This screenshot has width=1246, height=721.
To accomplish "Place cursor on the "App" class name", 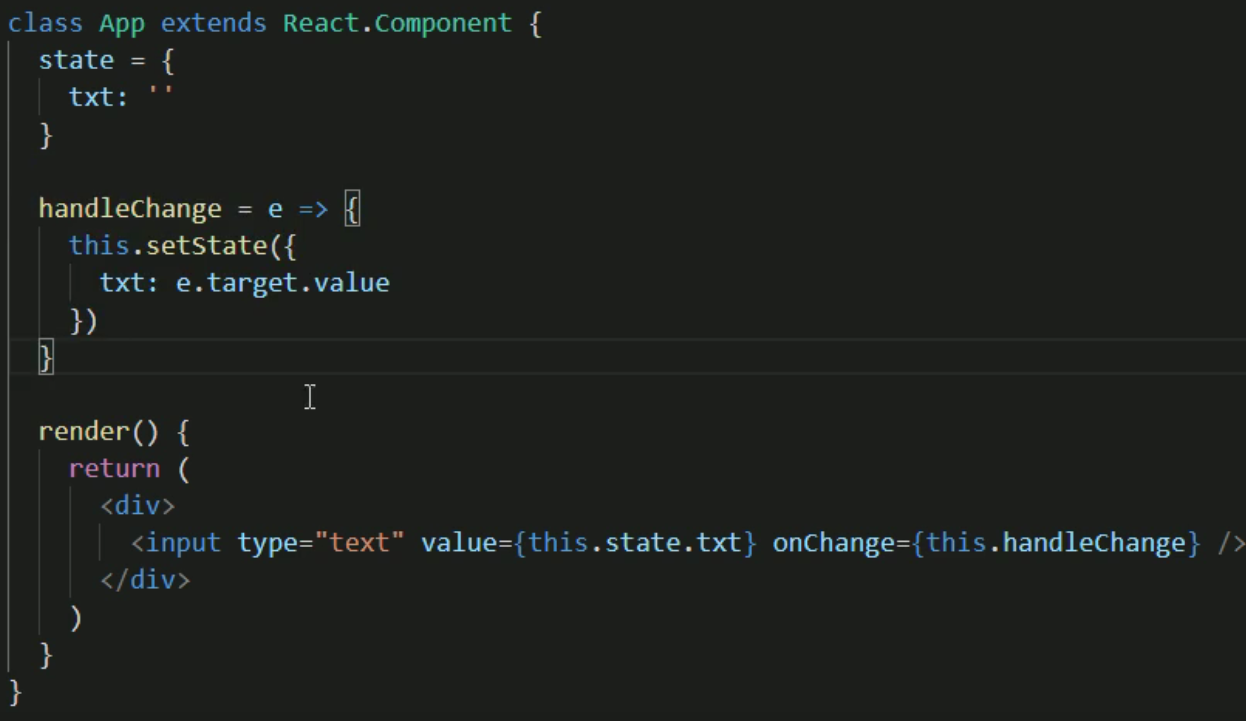I will [122, 24].
